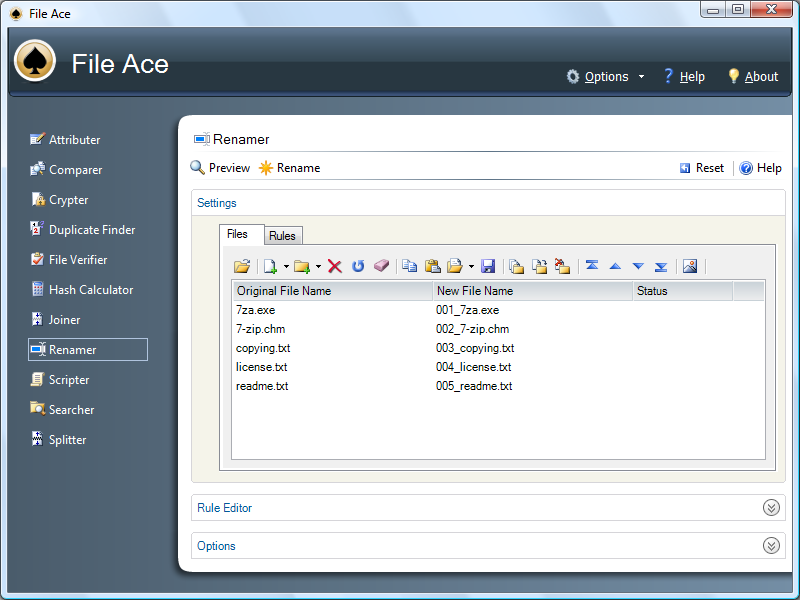Refresh the file list with the blue arrow icon
This screenshot has width=800, height=600.
pyautogui.click(x=357, y=266)
